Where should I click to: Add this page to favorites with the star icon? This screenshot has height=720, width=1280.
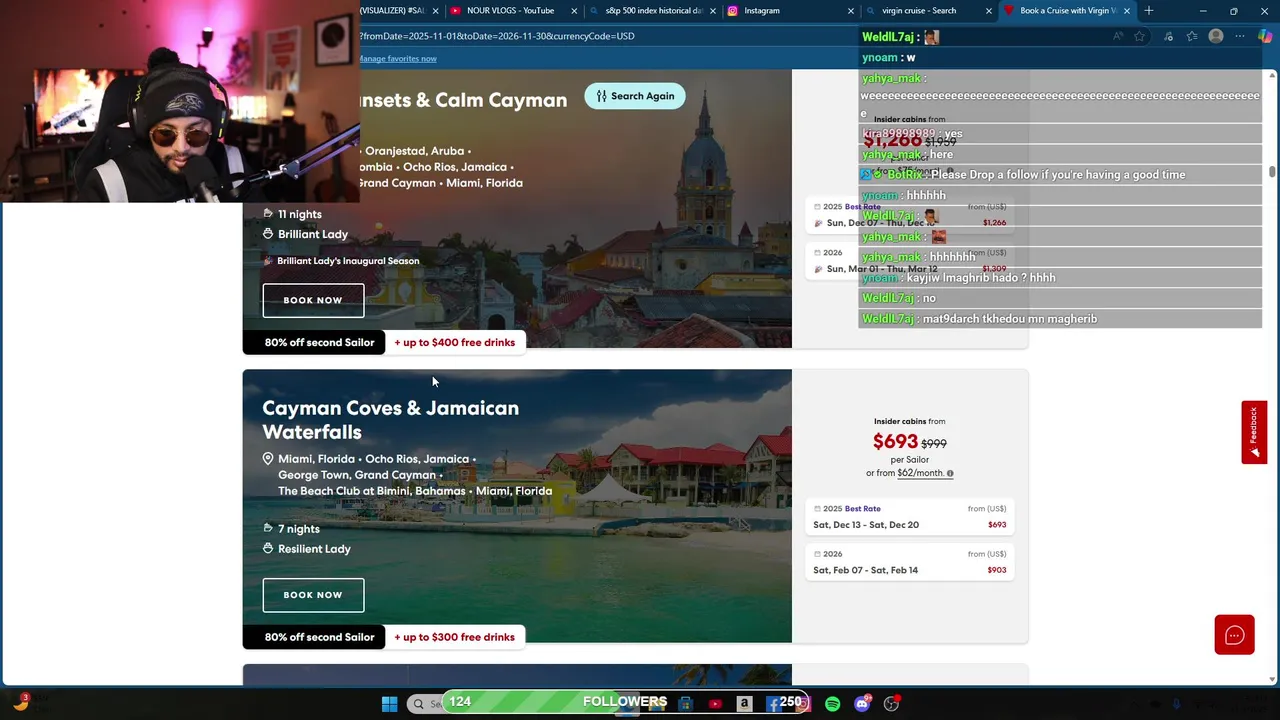tap(1140, 37)
